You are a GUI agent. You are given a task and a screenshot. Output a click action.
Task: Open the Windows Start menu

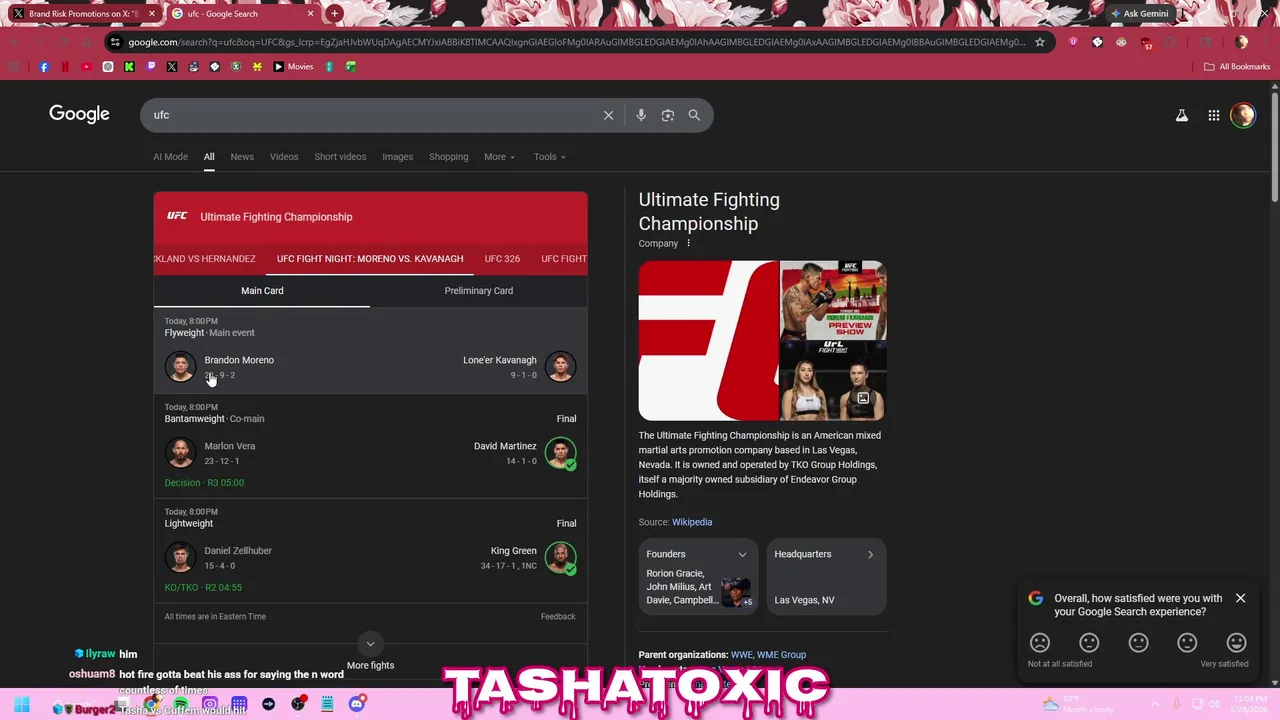[x=22, y=704]
